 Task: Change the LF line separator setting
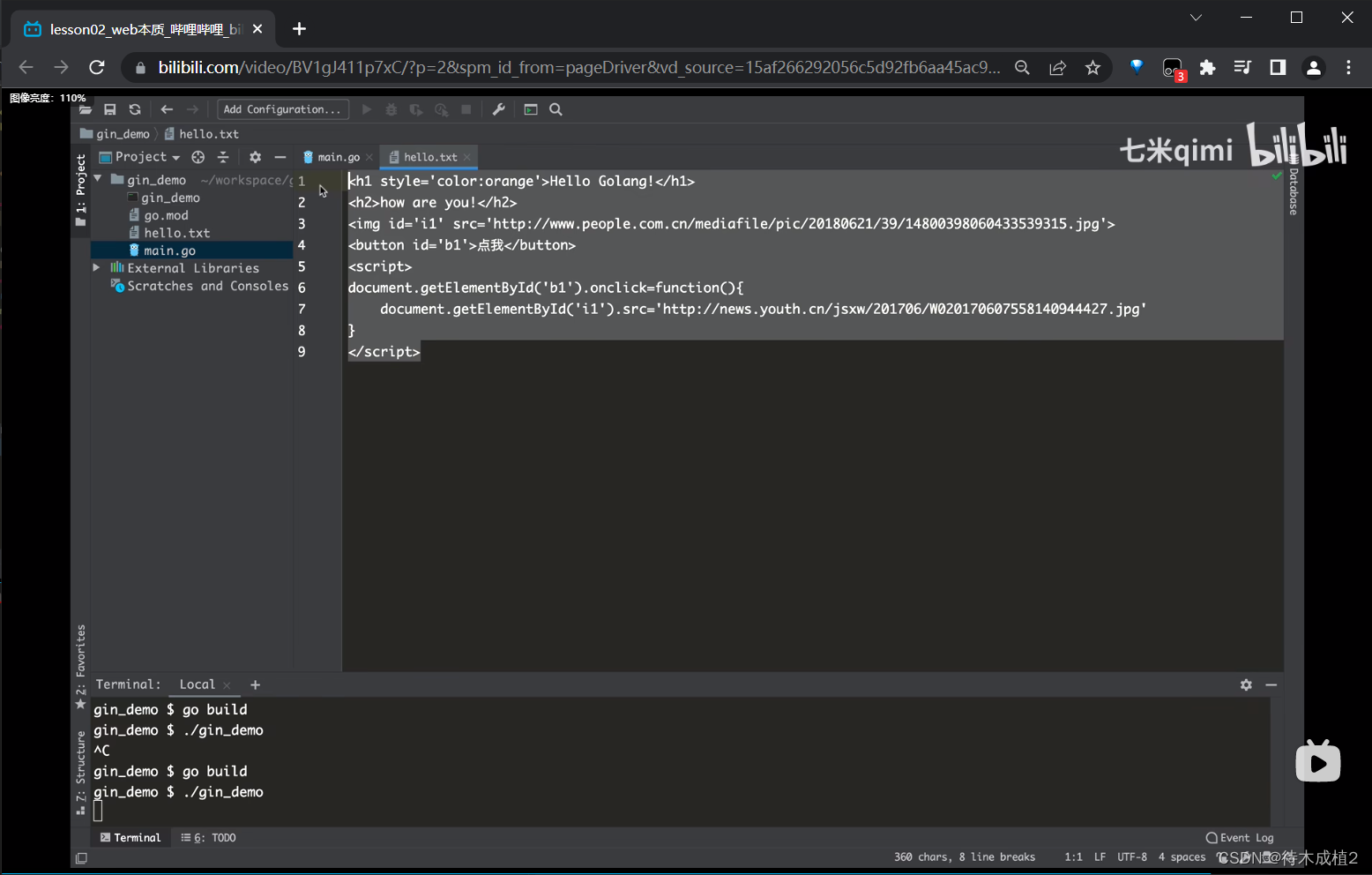click(x=1100, y=857)
